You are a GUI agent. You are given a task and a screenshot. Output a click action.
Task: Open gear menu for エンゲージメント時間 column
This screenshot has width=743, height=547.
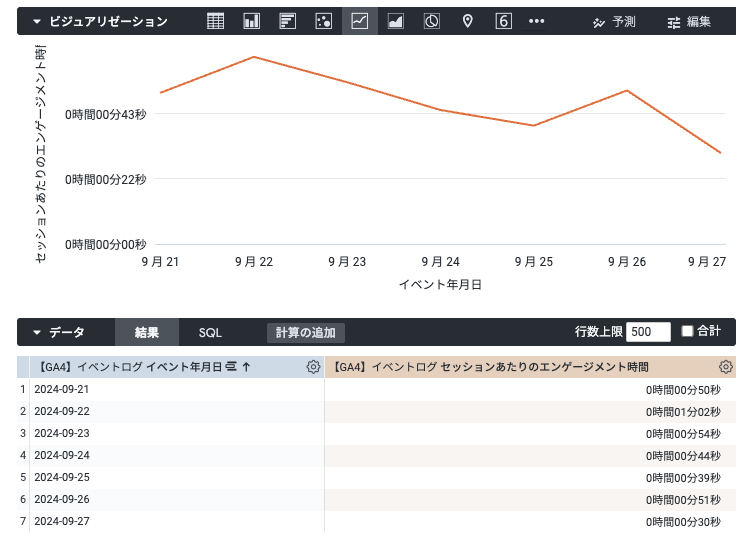click(725, 367)
